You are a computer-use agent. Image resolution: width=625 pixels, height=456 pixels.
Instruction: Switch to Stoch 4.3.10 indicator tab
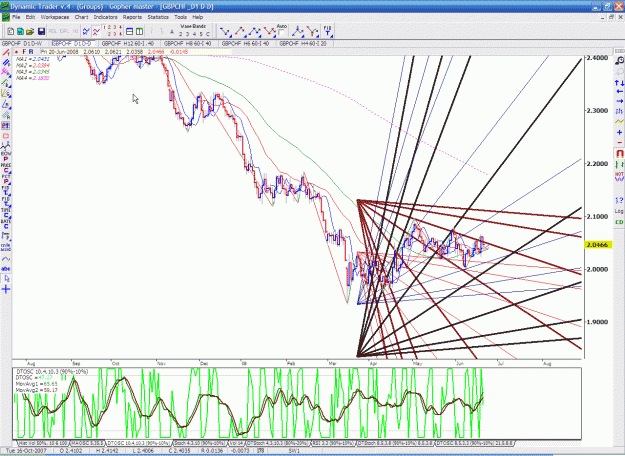point(200,443)
